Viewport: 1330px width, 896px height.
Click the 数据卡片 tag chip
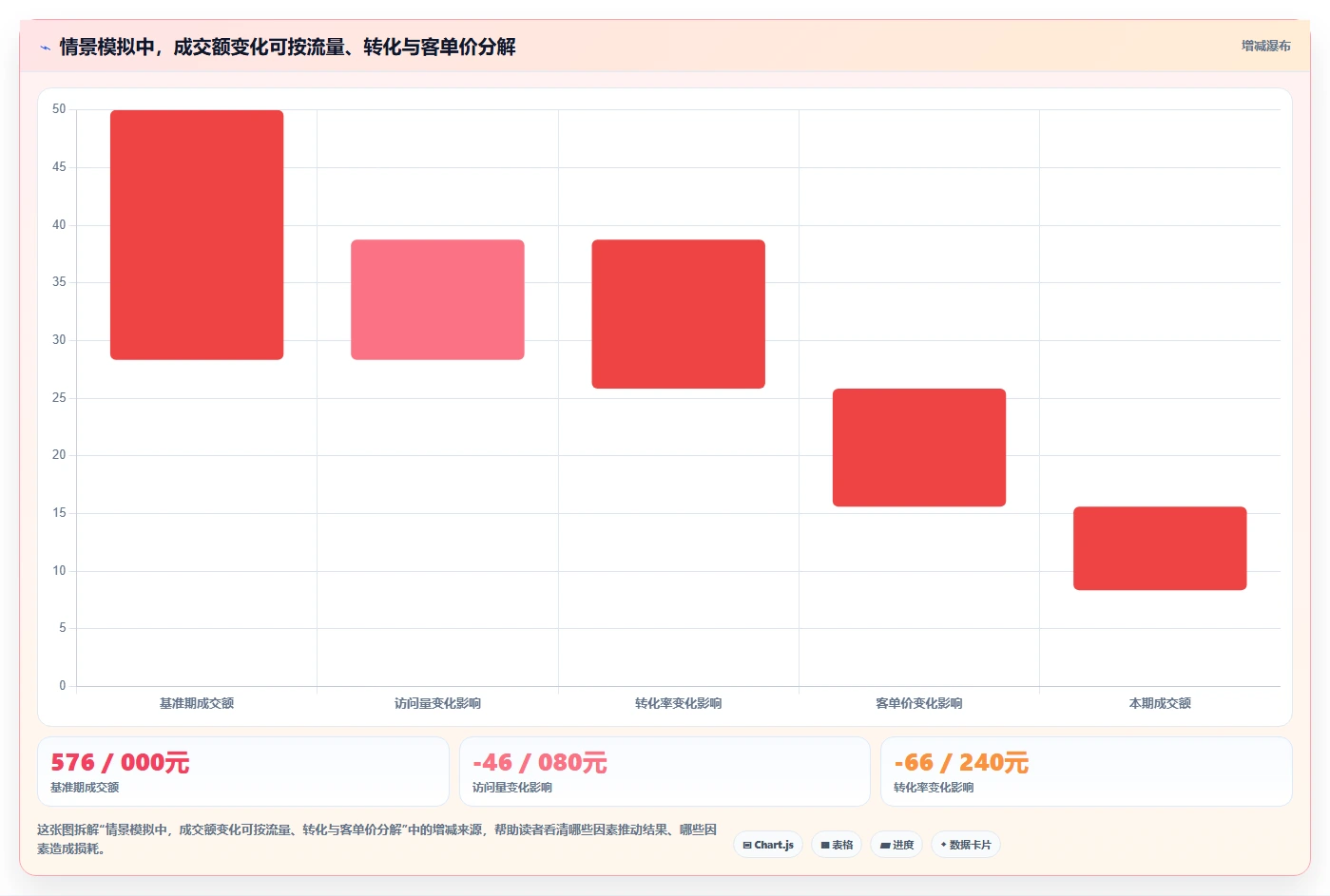[966, 845]
